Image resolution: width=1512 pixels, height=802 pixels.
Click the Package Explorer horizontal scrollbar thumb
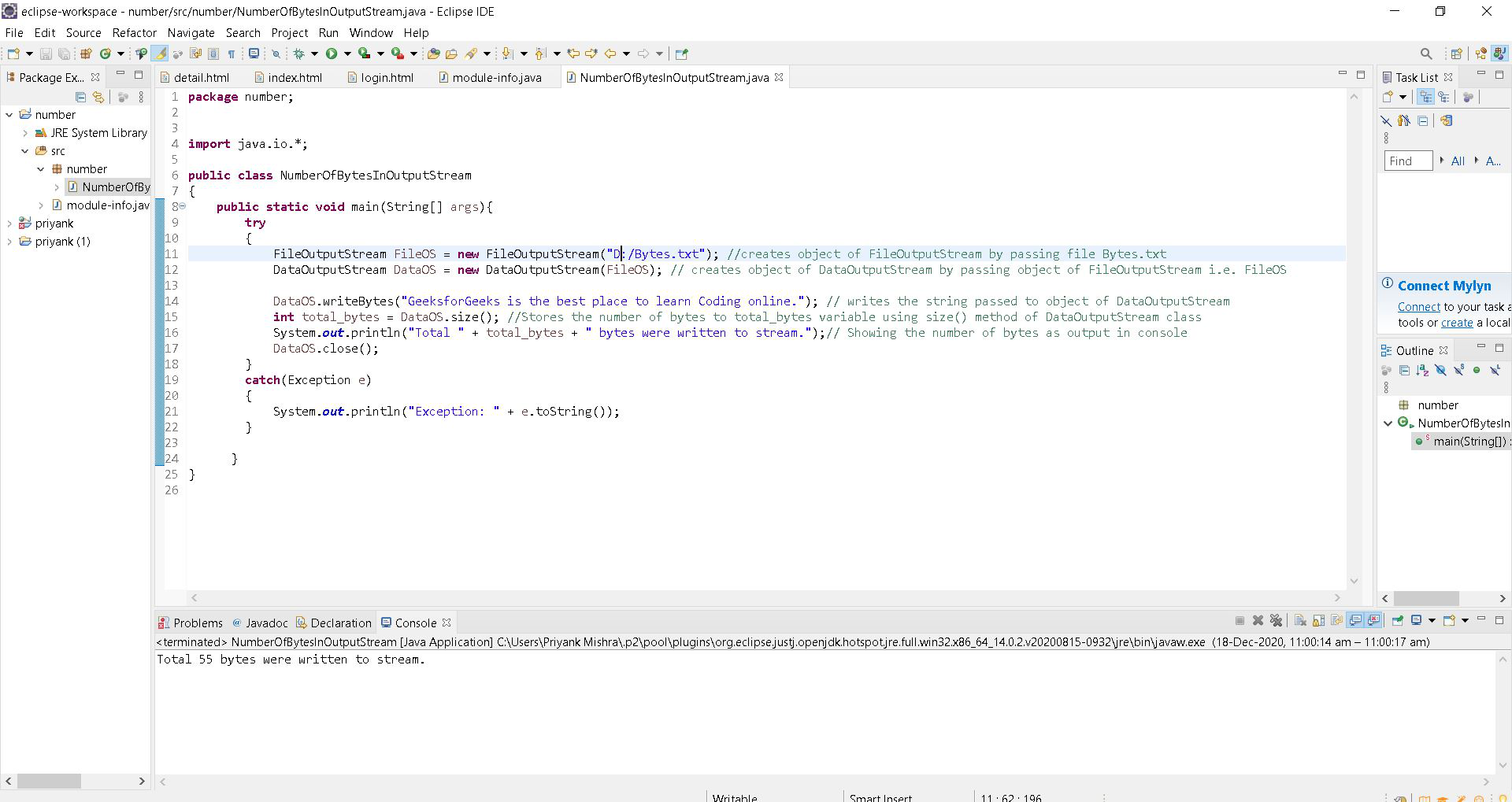(x=49, y=782)
